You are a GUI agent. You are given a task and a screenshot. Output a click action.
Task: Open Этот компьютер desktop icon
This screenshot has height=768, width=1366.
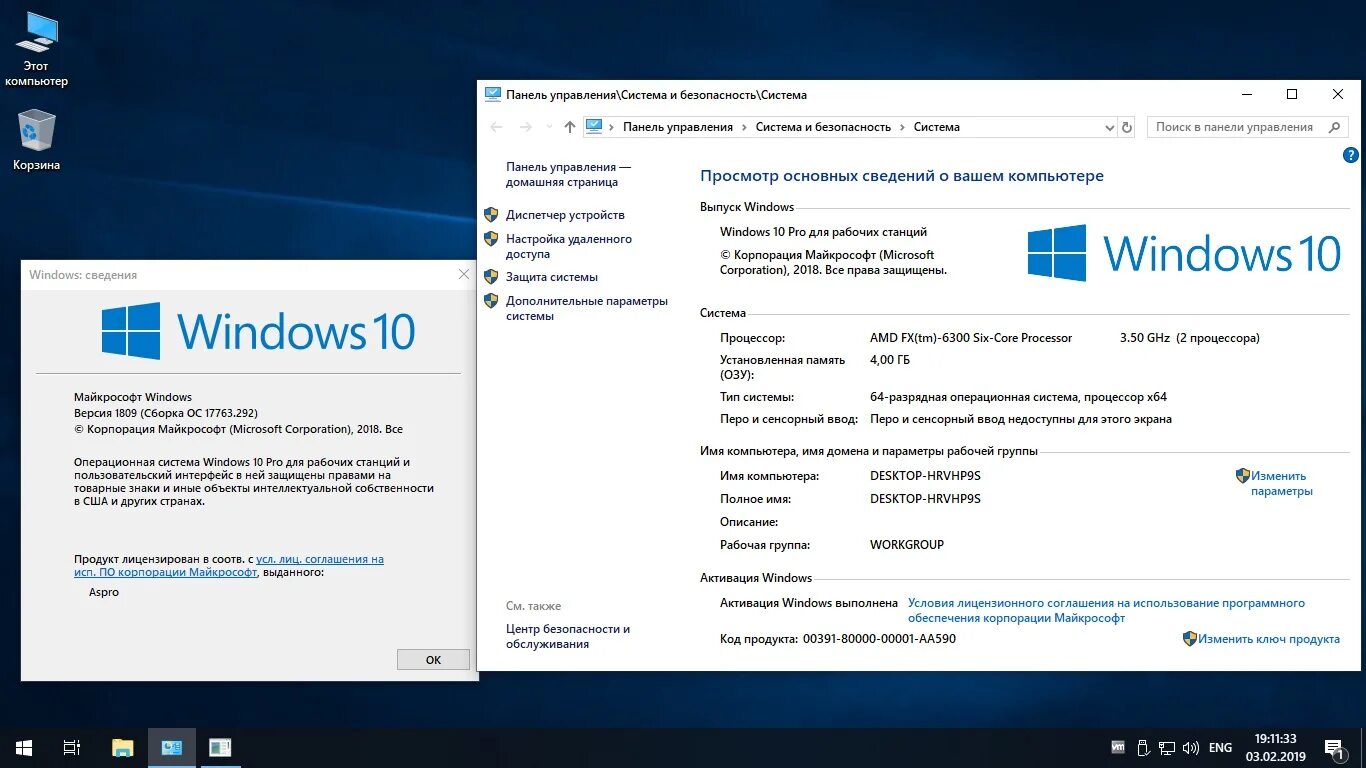(x=37, y=48)
